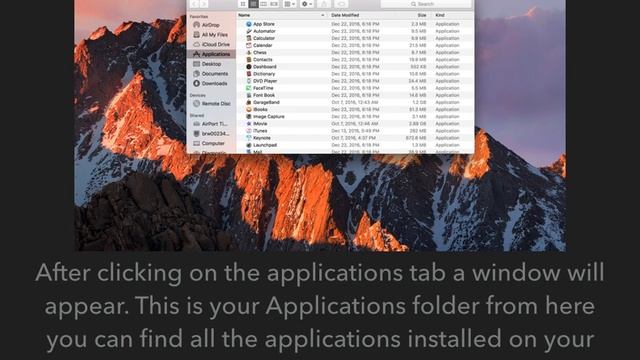Open Documents folder in sidebar
Viewport: 640px width, 360px height.
[x=211, y=74]
